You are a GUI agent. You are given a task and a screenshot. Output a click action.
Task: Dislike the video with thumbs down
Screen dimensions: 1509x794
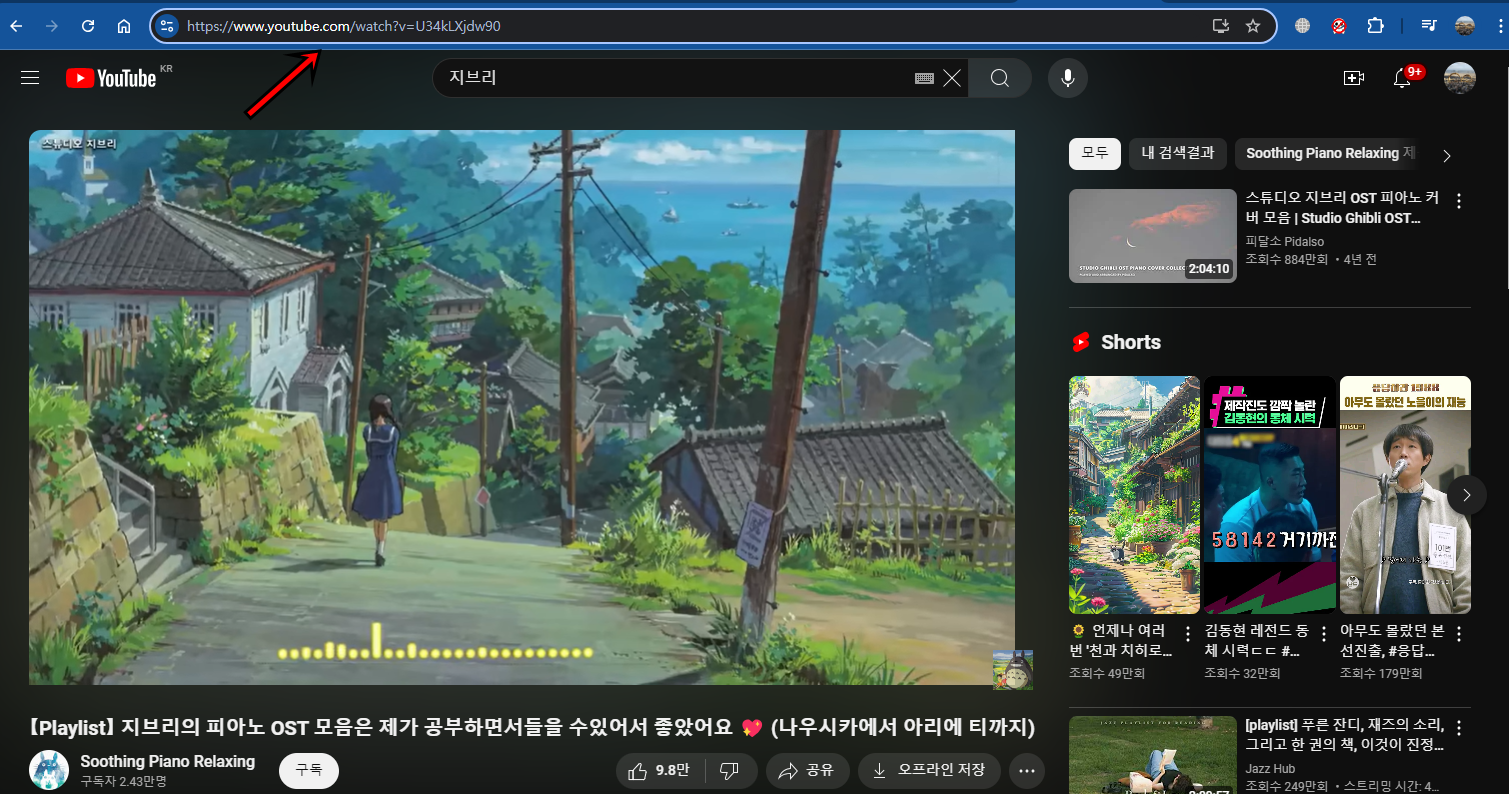pyautogui.click(x=731, y=771)
